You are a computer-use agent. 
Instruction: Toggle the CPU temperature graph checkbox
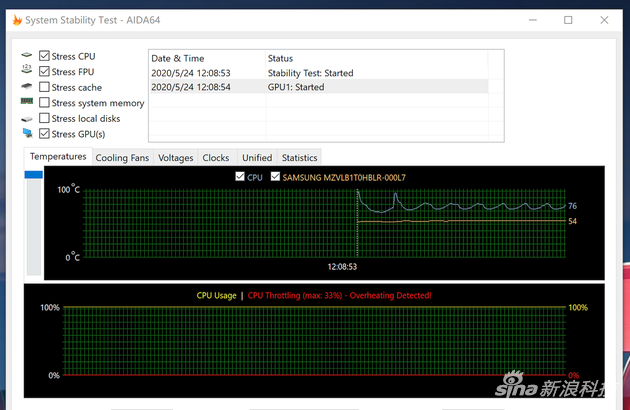[240, 176]
